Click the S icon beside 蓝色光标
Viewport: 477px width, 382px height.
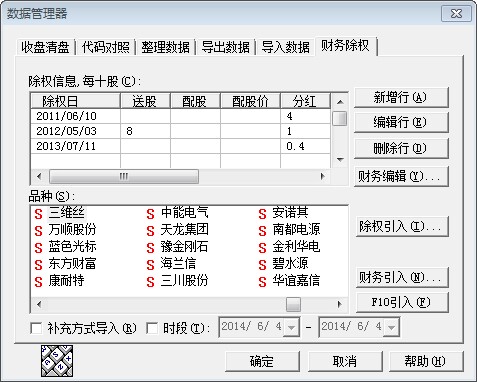tap(39, 248)
